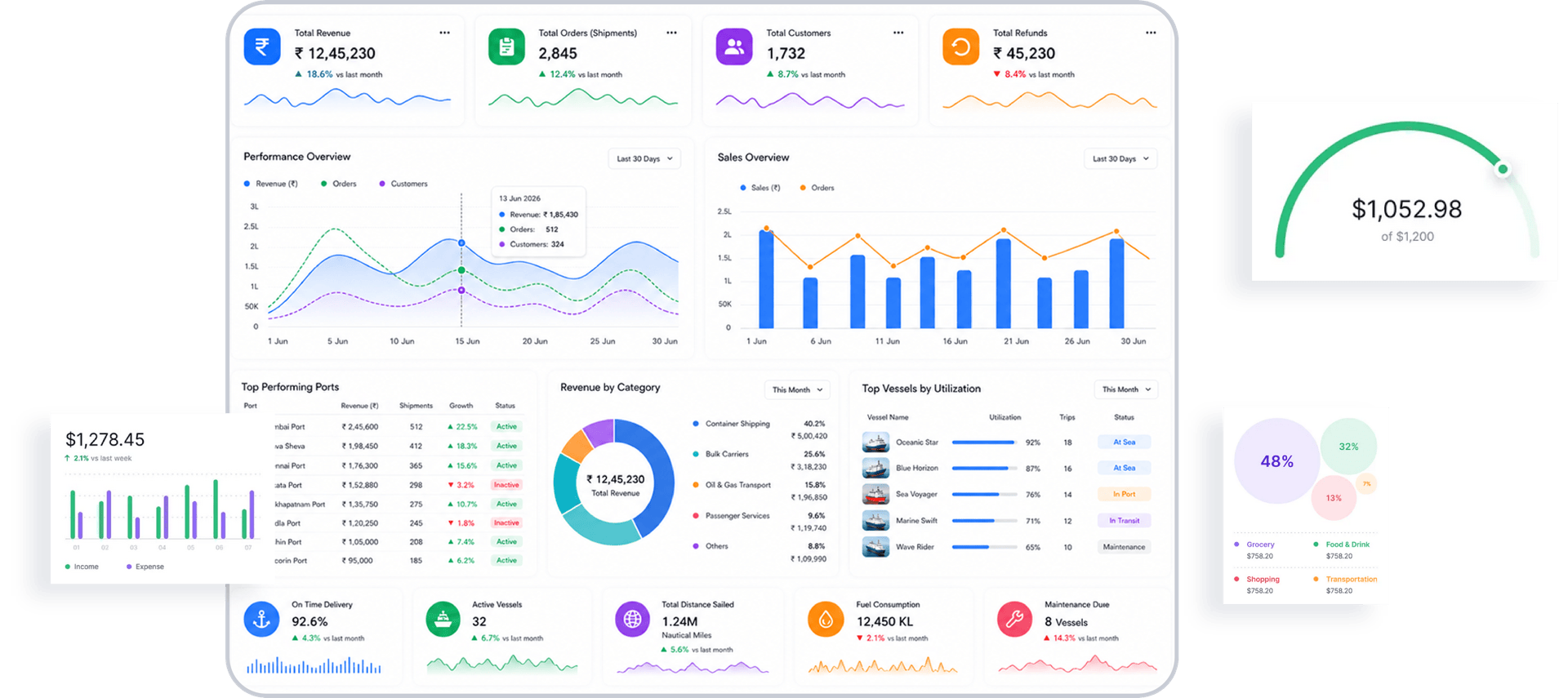Click the Total Customers people icon
This screenshot has width=1568, height=698.
point(734,47)
